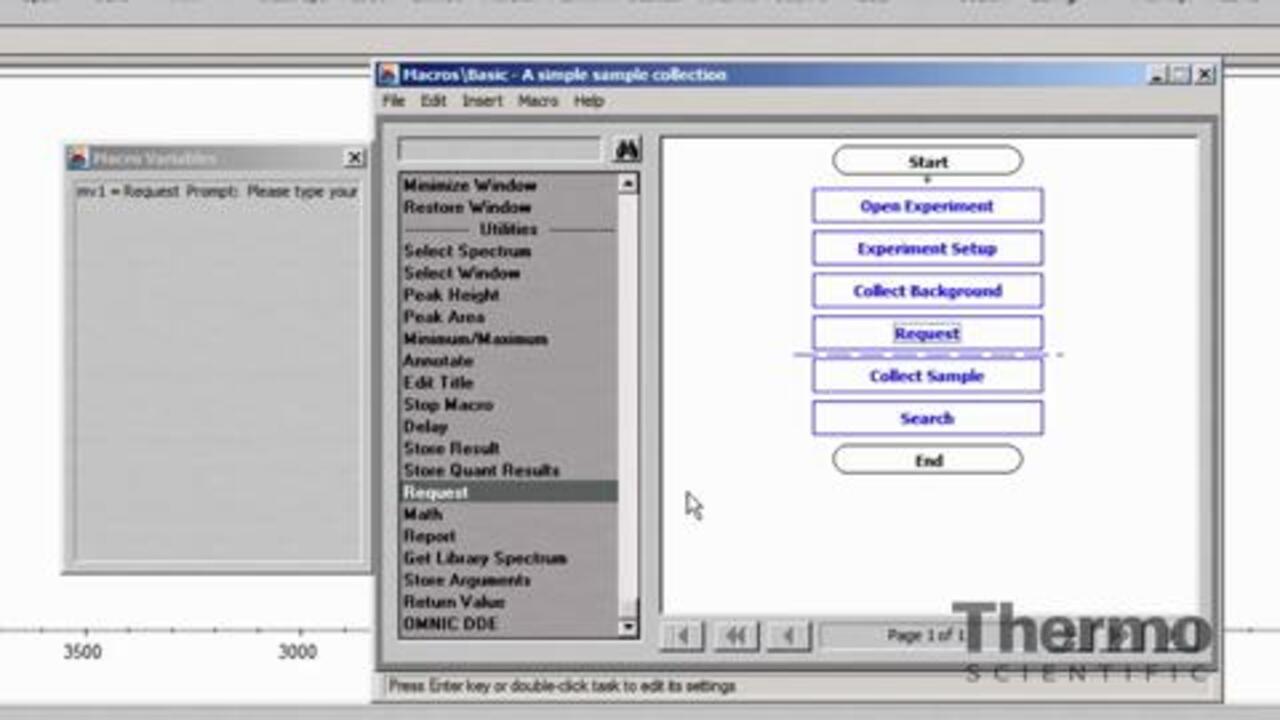Screen dimensions: 1280x720
Task: Open the Insert menu
Action: (x=482, y=101)
